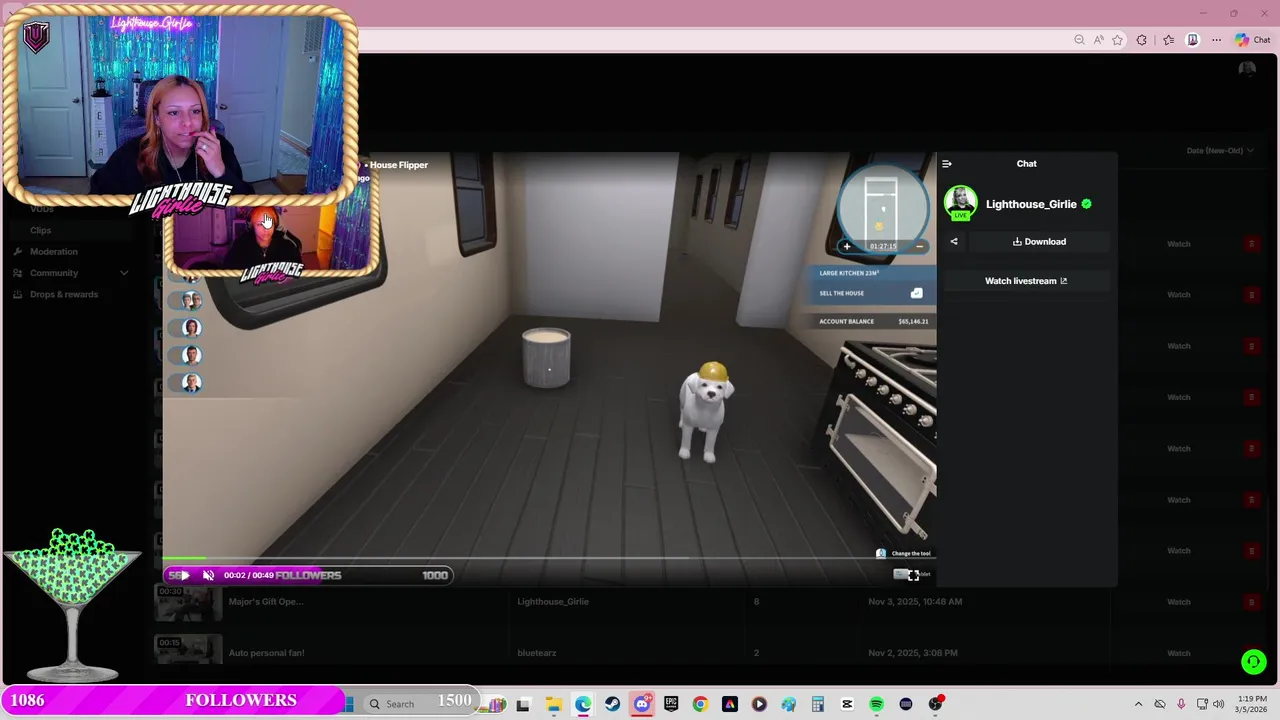The image size is (1280, 720).
Task: Open Clips in the sidebar
Action: tap(40, 230)
